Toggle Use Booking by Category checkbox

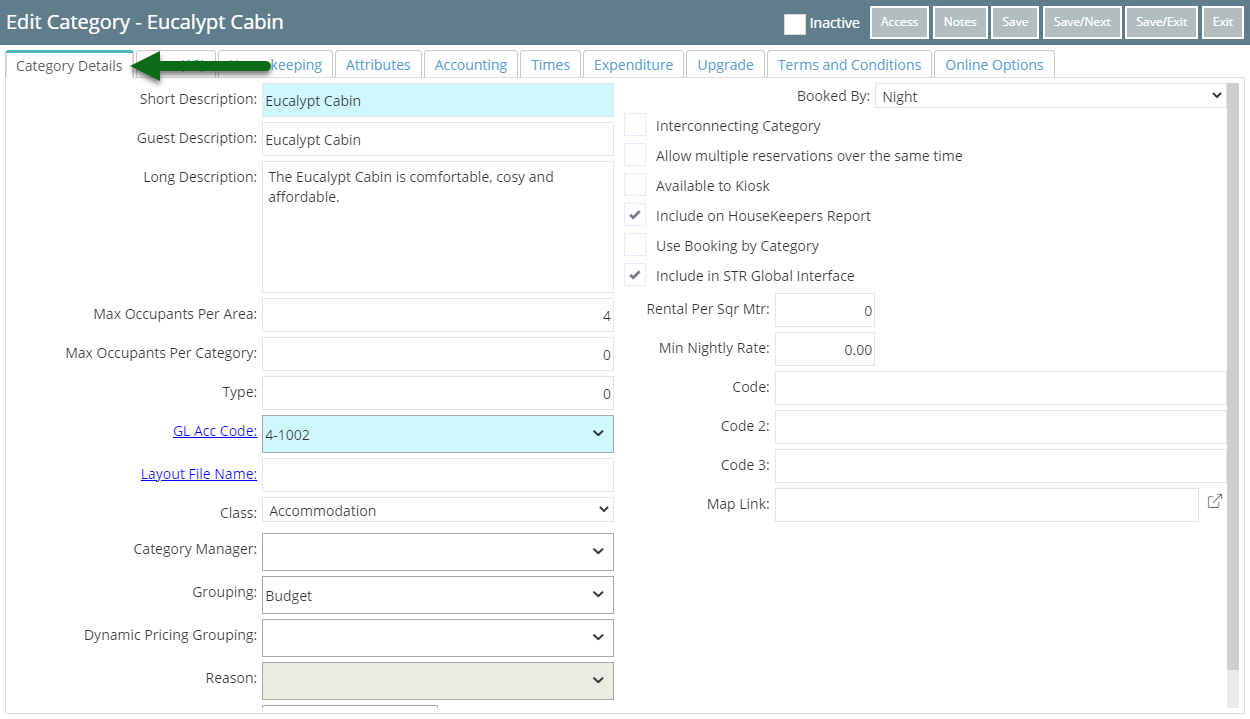point(635,245)
